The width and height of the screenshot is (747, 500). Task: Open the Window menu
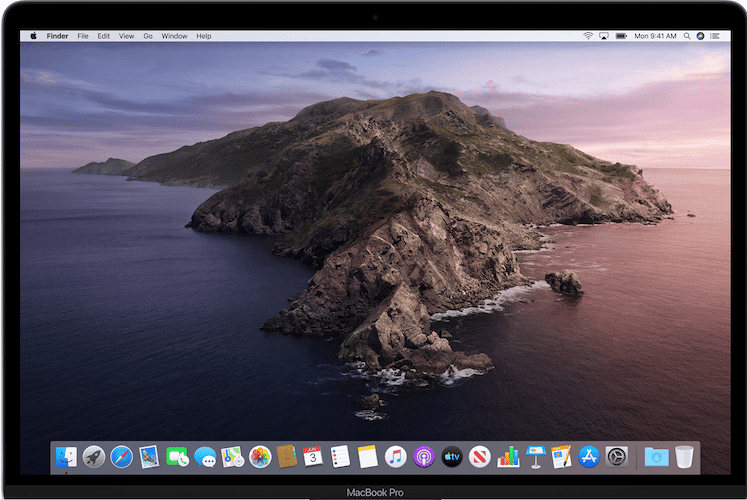coord(174,36)
